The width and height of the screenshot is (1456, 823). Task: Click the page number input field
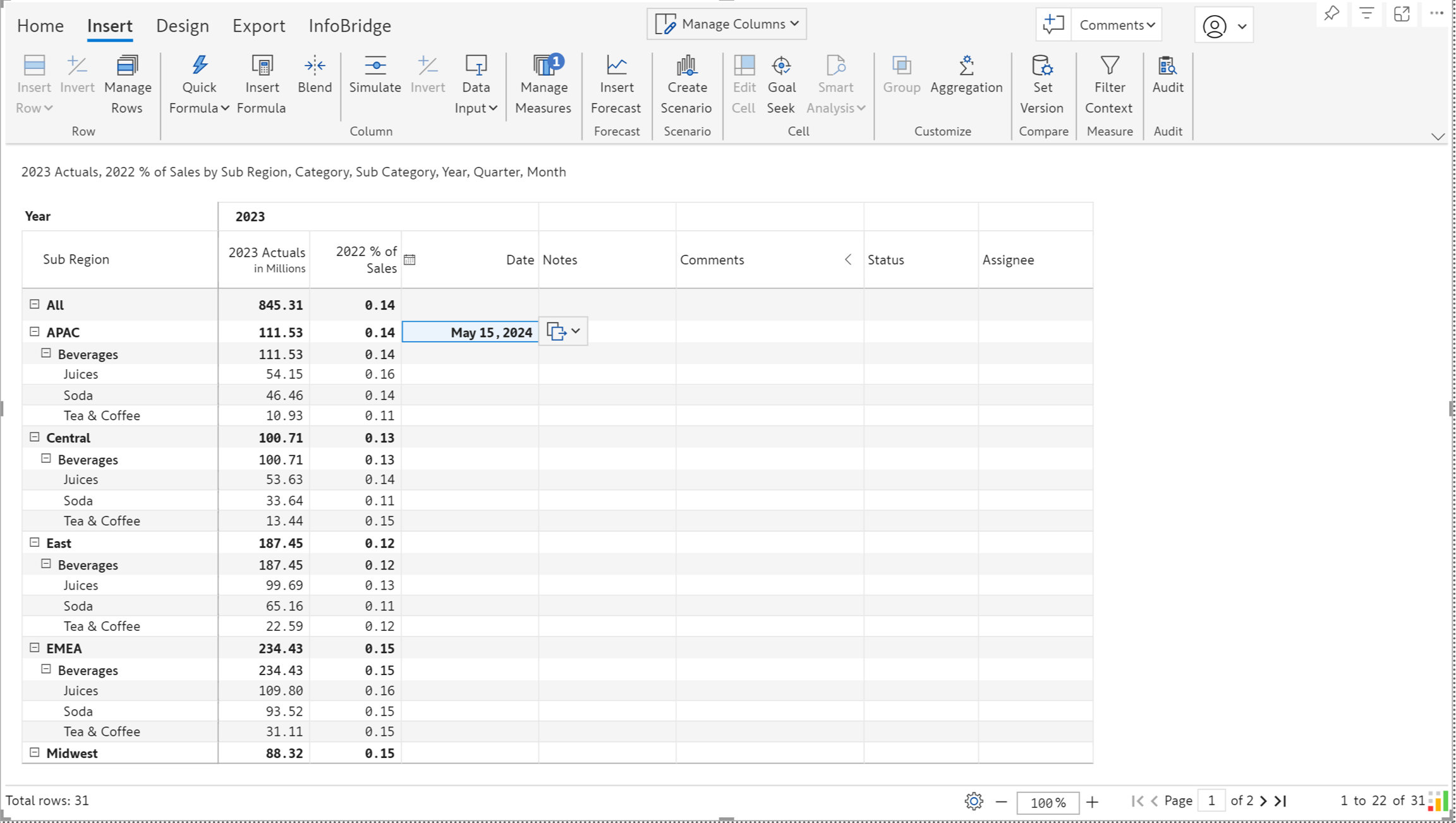[x=1211, y=801]
